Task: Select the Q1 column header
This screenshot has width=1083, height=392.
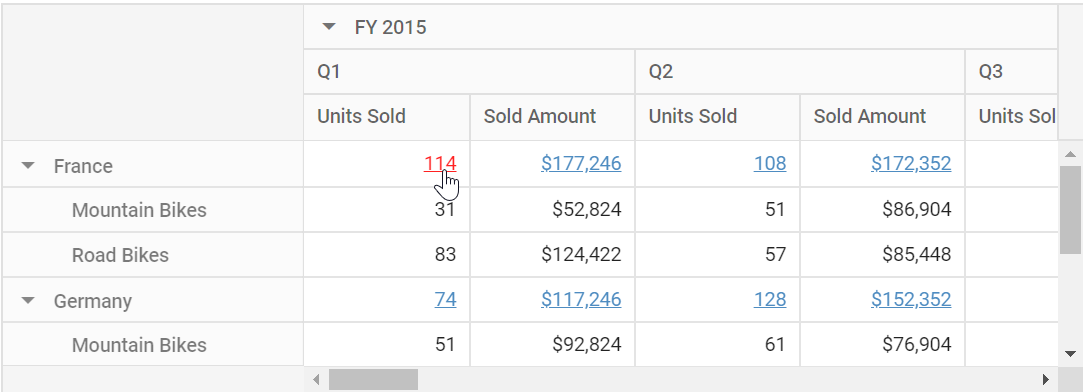Action: pos(469,71)
